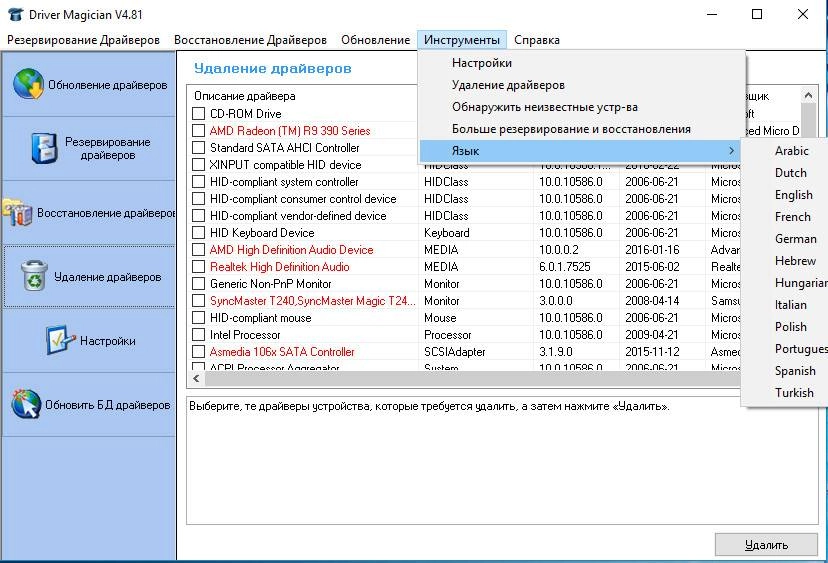
Task: Check the CD-ROM Drive checkbox
Action: 199,114
